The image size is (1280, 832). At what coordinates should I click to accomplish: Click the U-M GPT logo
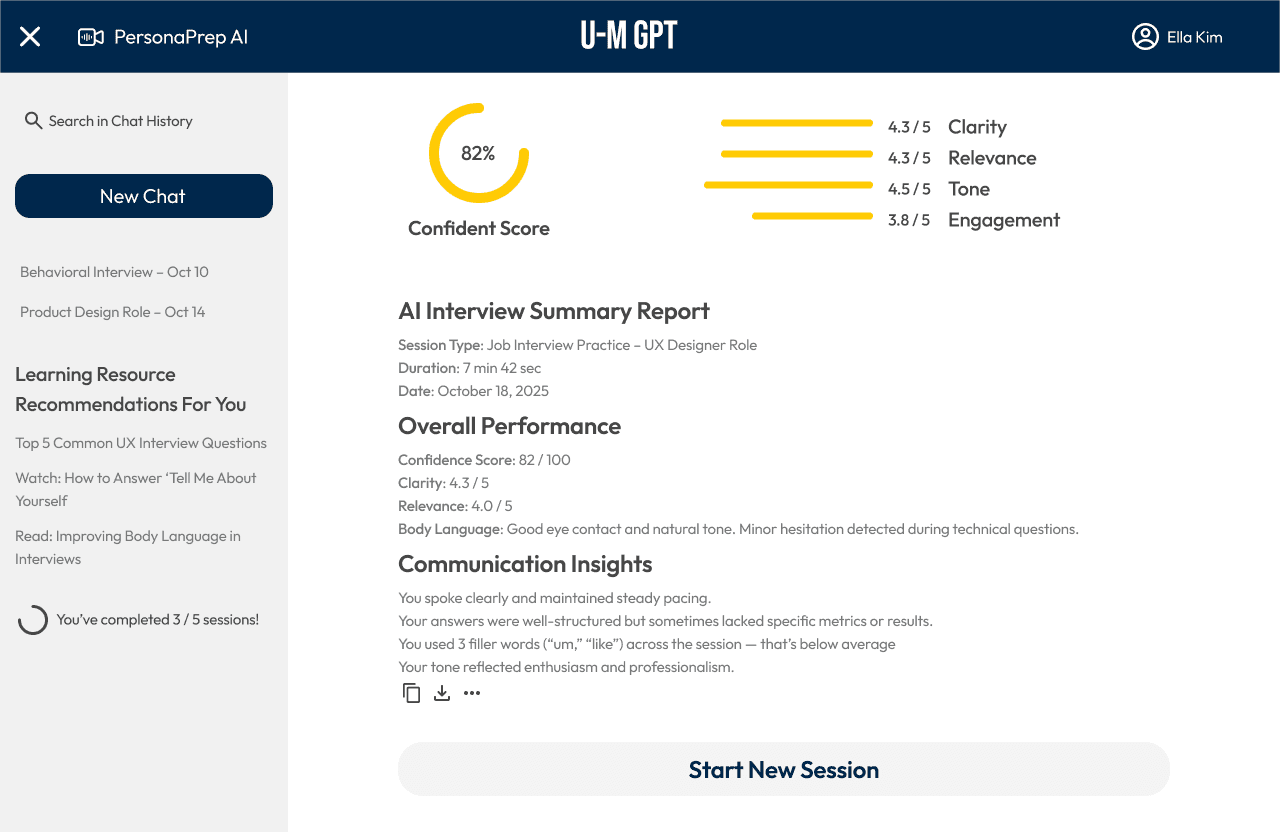tap(629, 36)
